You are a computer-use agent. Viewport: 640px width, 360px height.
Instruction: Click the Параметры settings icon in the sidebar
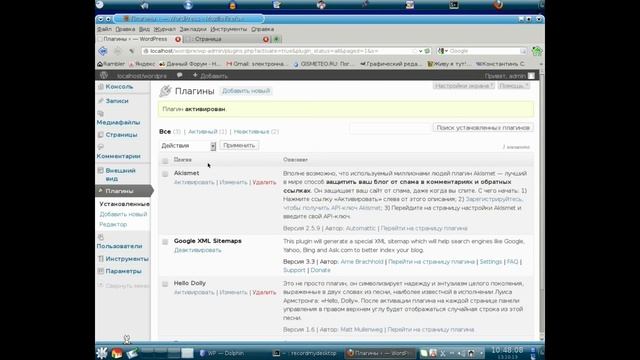pyautogui.click(x=101, y=271)
